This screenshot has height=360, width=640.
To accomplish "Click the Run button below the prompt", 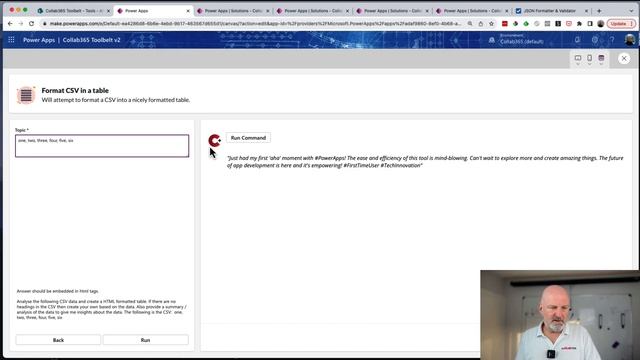I will tap(146, 340).
